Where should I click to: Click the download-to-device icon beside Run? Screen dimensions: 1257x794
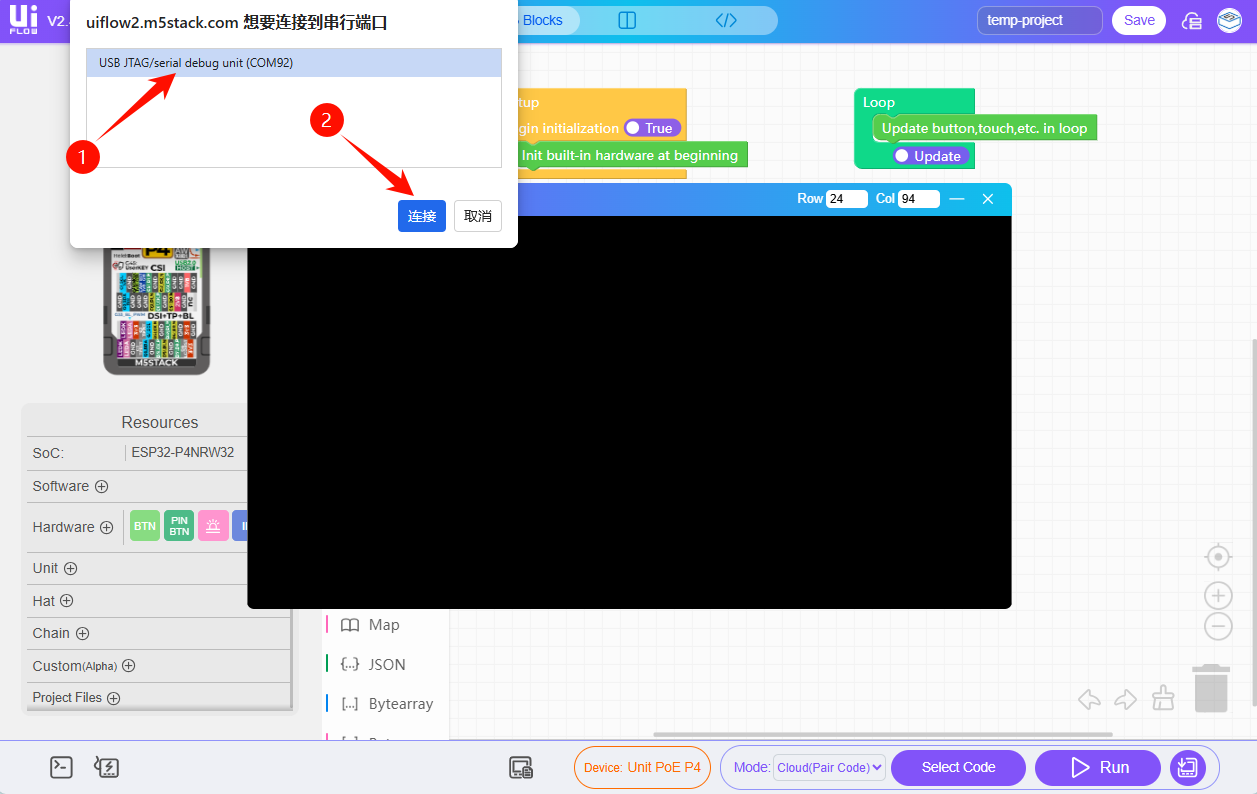coord(1187,767)
